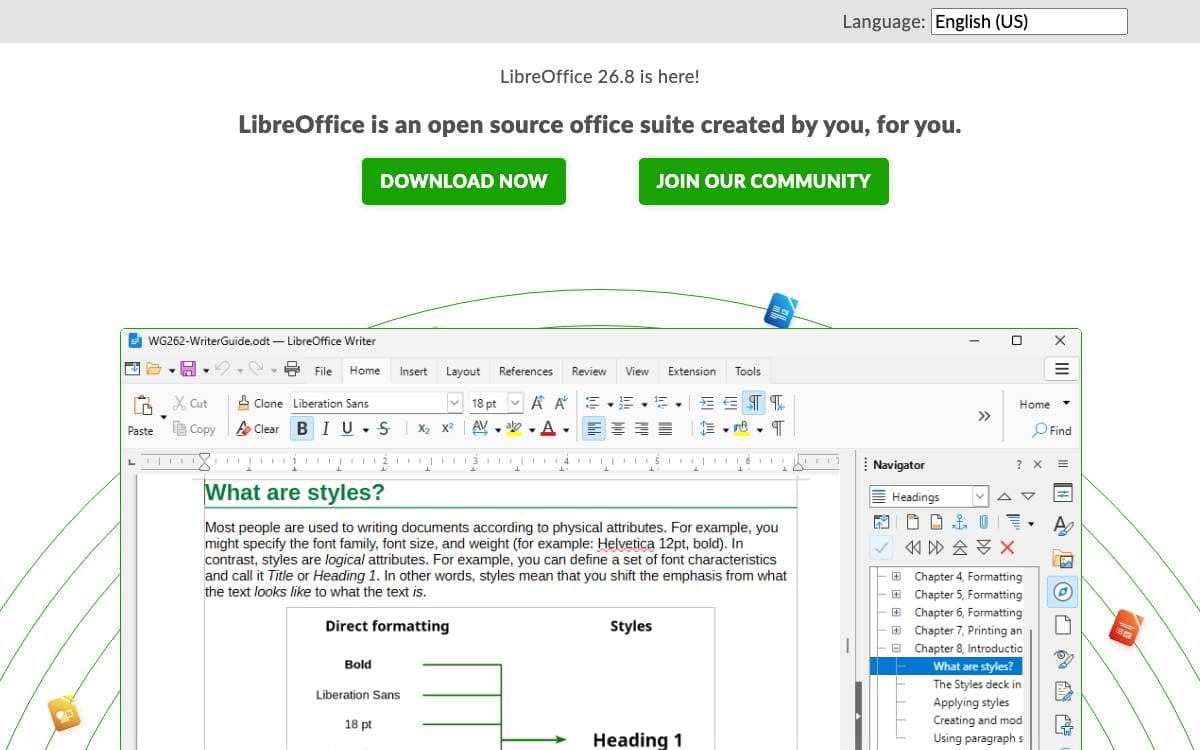Expand Chapter 4, Formatting in Navigator
This screenshot has width=1200, height=750.
pyautogui.click(x=896, y=576)
